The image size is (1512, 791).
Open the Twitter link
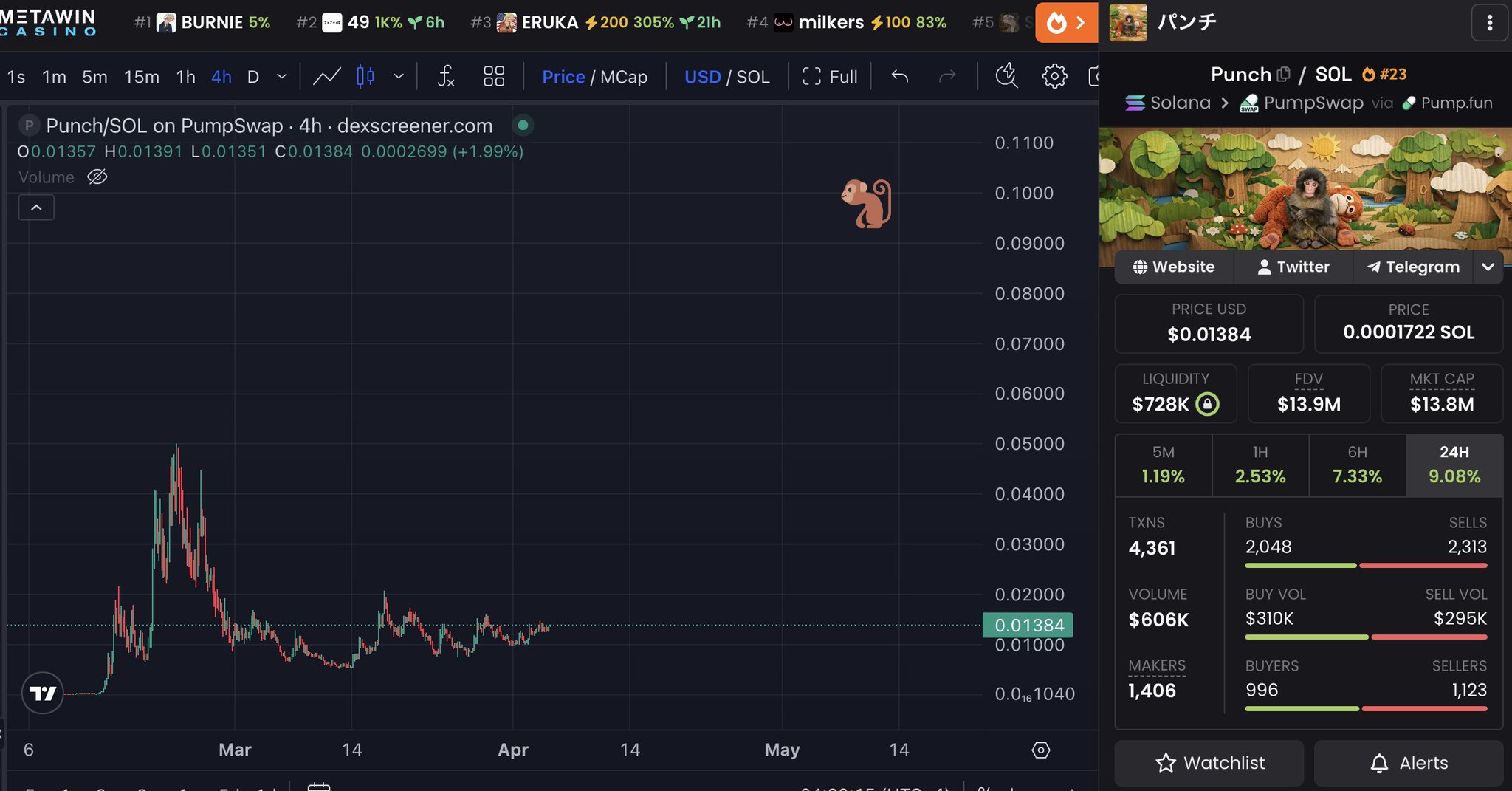tap(1293, 267)
